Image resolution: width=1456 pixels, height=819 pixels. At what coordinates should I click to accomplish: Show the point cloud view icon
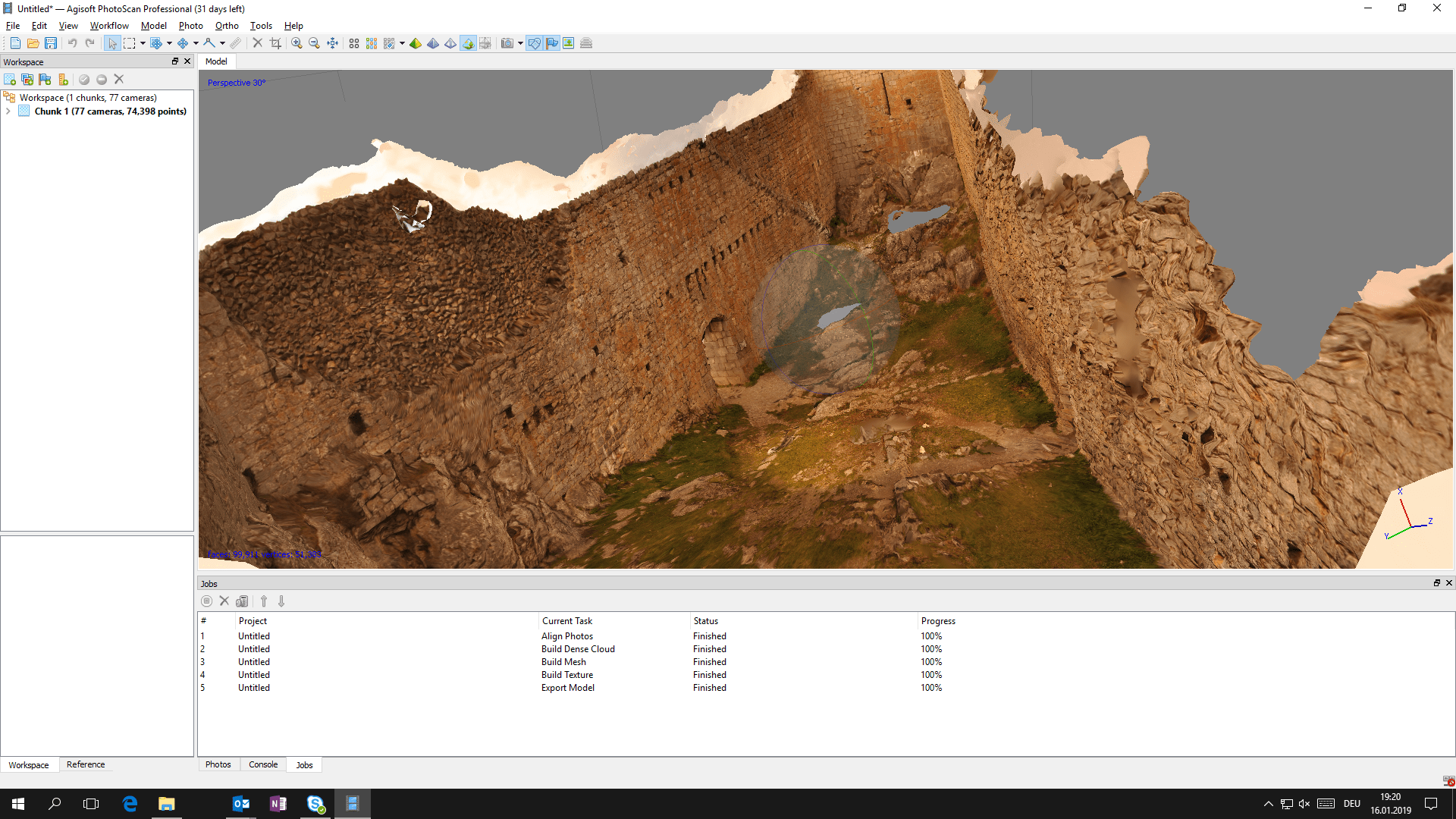[x=354, y=43]
